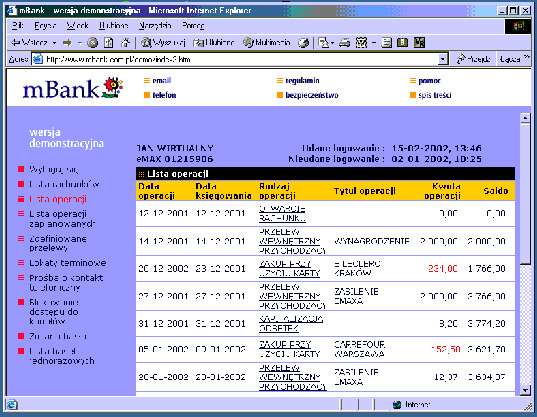
Task: Open Zdefiniowane przelewy in the sidebar
Action: 58,243
